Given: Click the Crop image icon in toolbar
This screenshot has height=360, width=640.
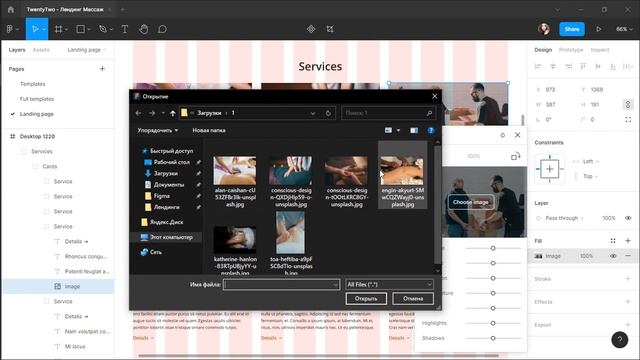Looking at the screenshot, I should click(x=330, y=29).
